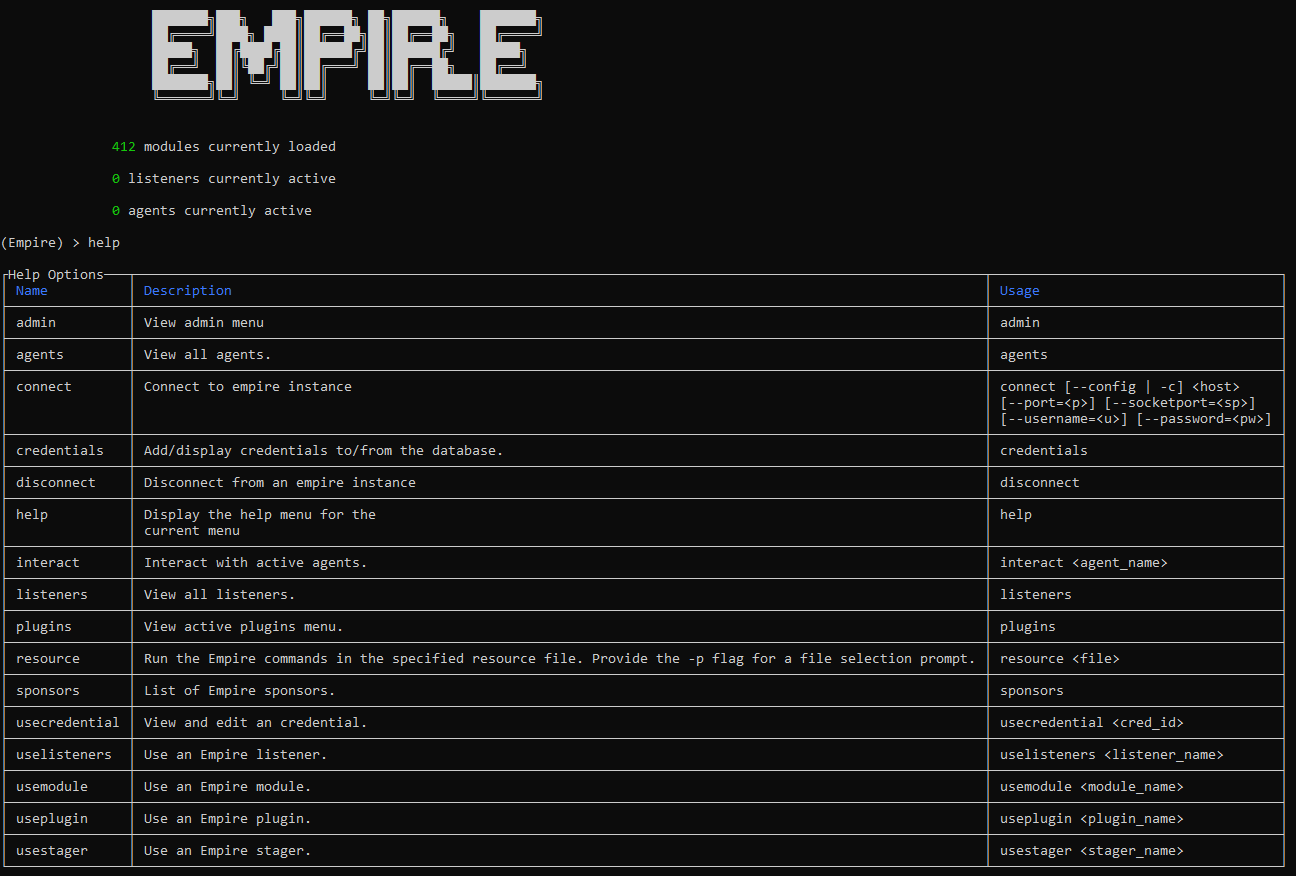Click the "(Empire) > help" prompt line
Image resolution: width=1296 pixels, height=876 pixels.
point(60,243)
